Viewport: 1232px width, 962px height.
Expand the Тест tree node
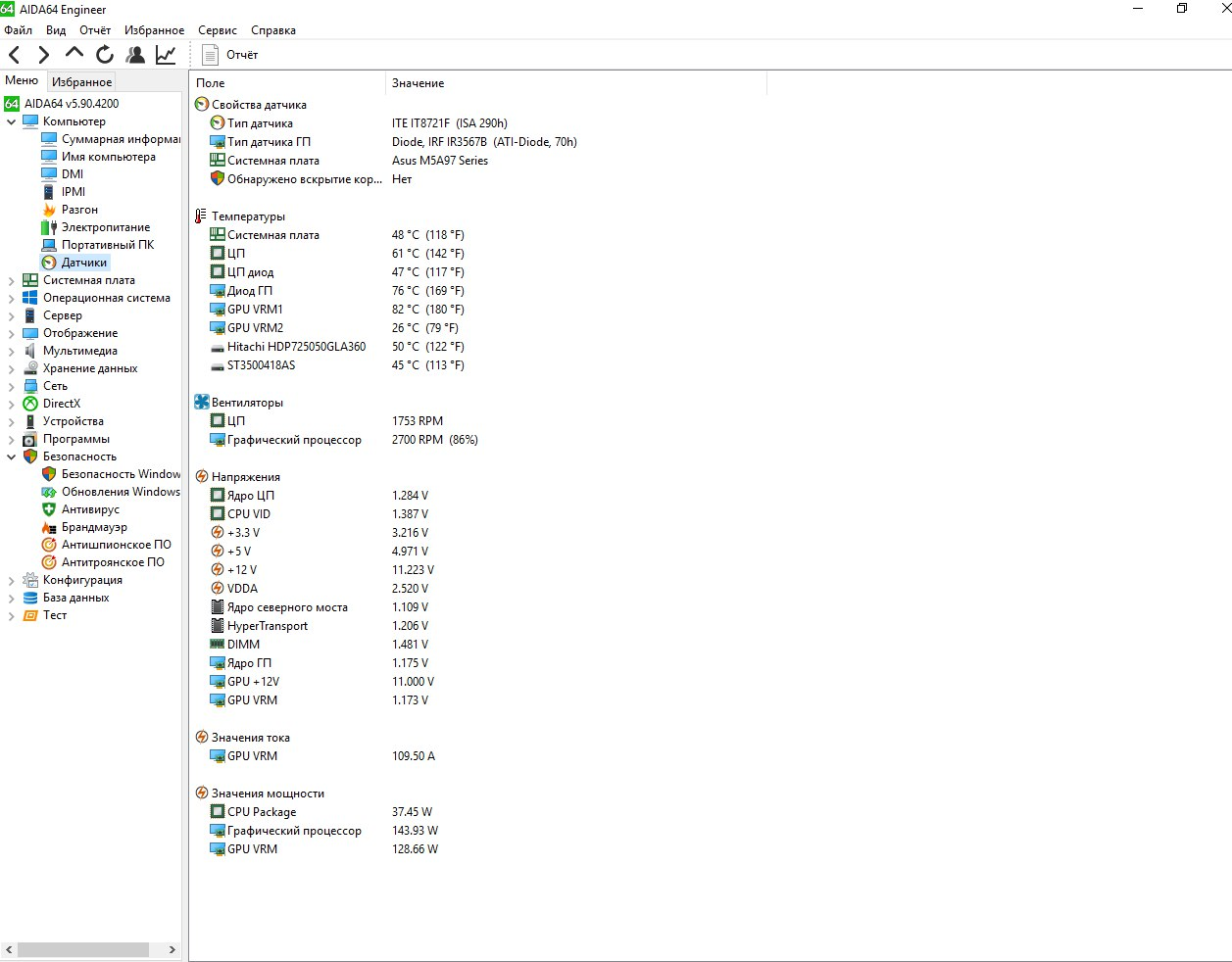11,615
